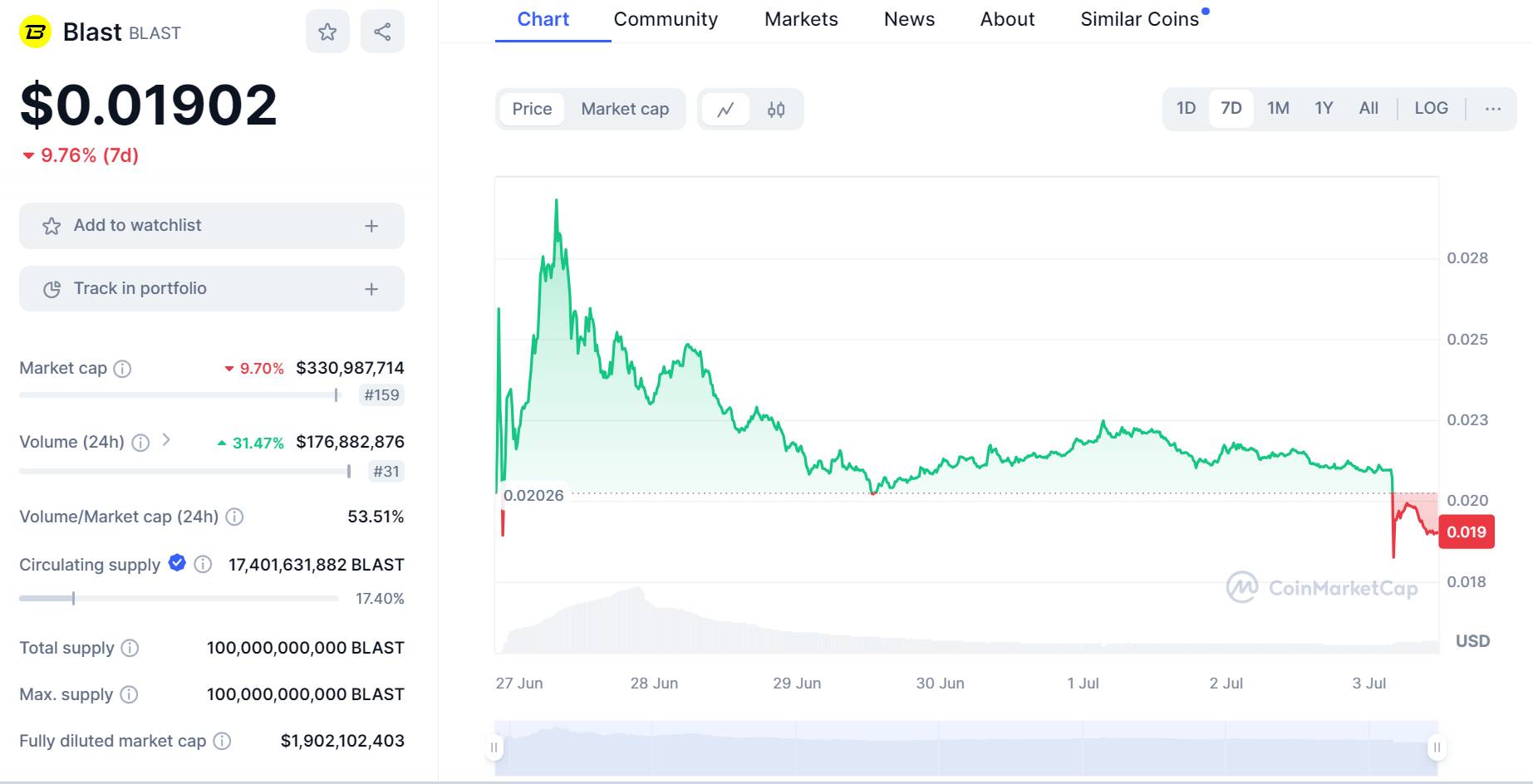The height and width of the screenshot is (784, 1533).
Task: Select the Price chart toggle
Action: 532,109
